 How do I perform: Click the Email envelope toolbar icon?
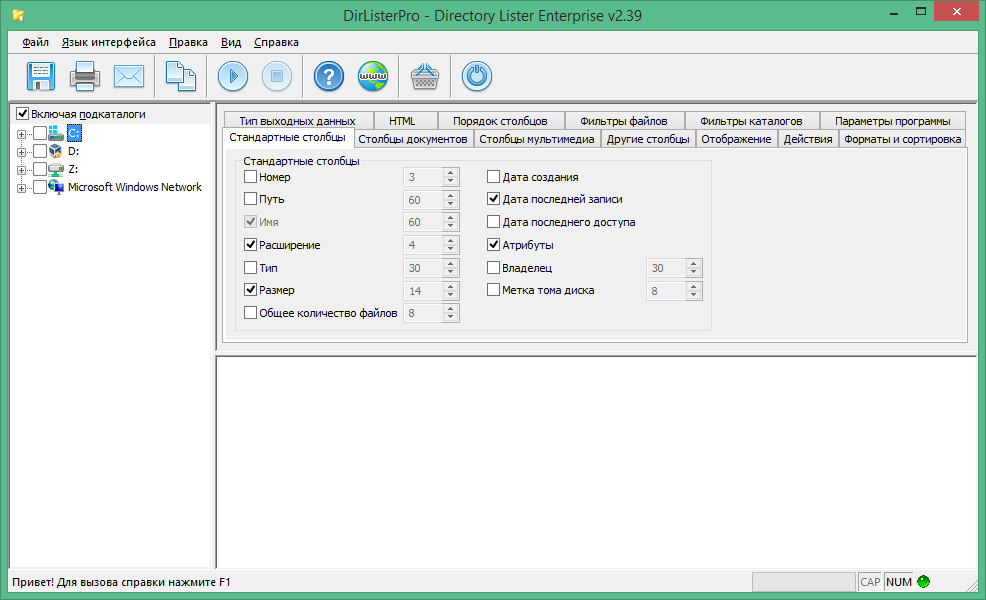click(x=129, y=76)
